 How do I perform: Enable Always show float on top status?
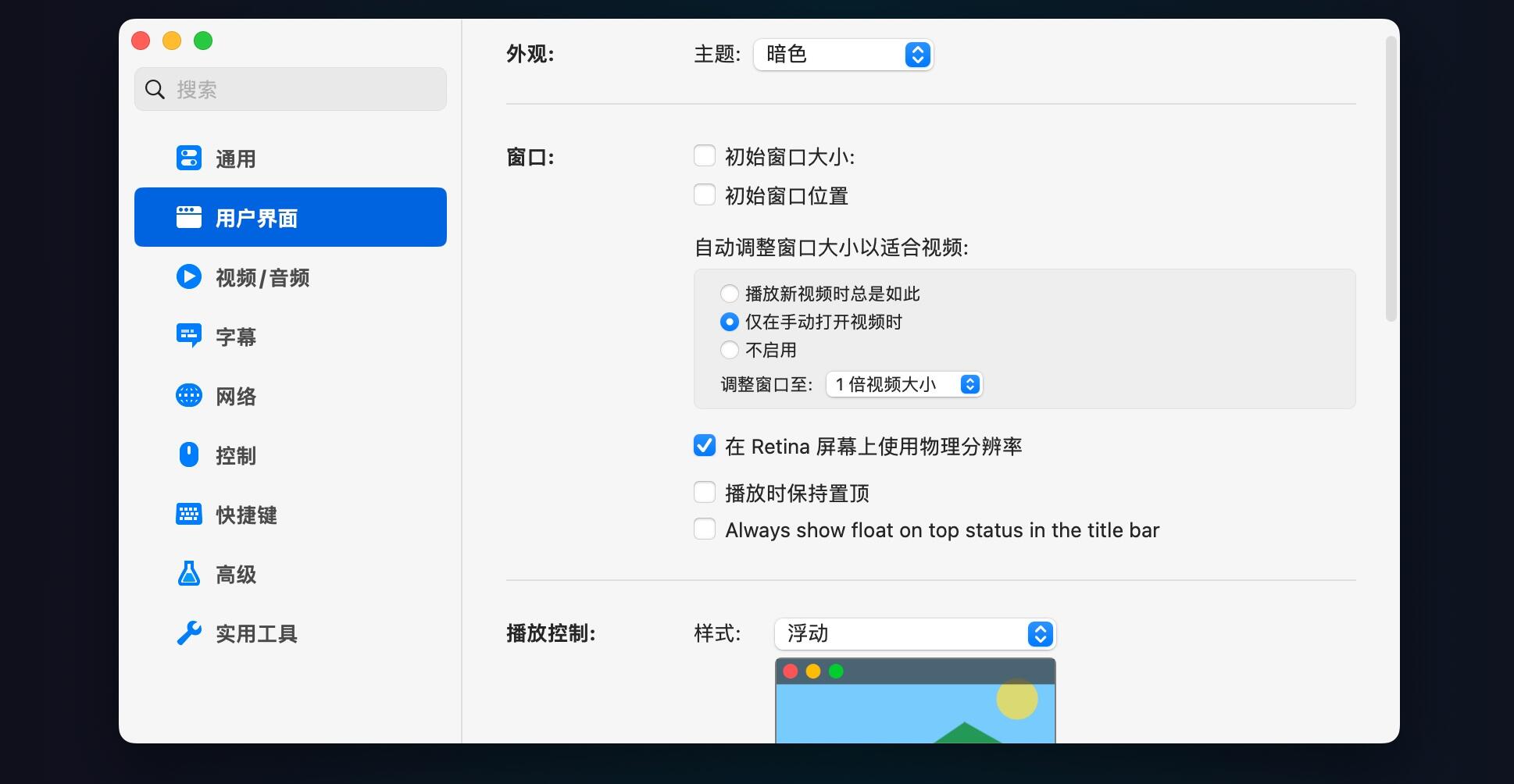pos(704,529)
